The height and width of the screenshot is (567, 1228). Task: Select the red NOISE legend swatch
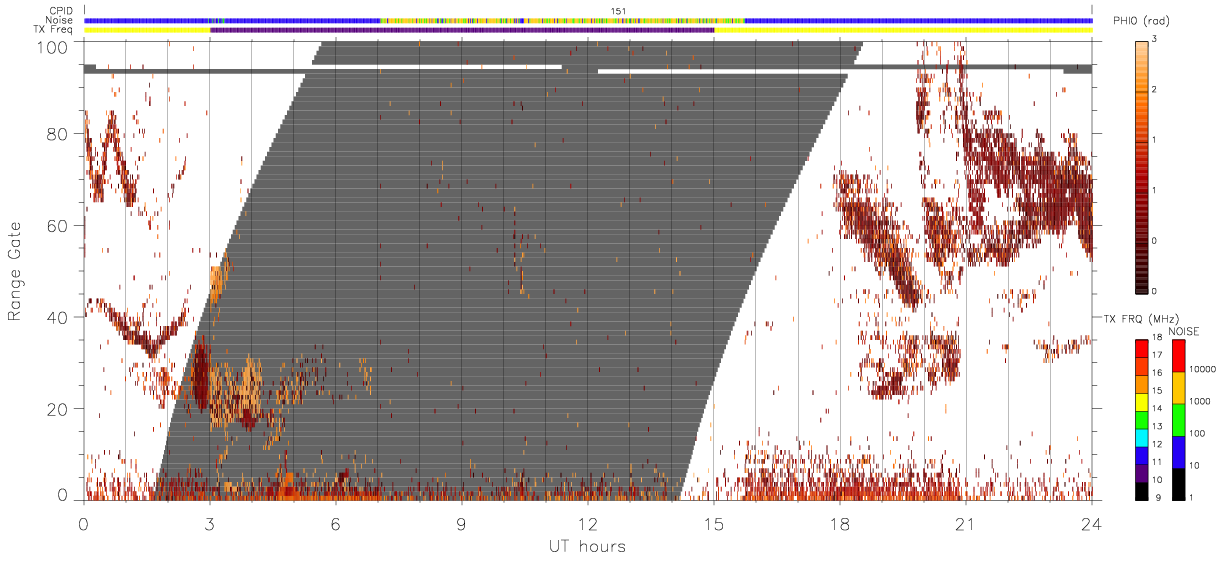[x=1179, y=354]
